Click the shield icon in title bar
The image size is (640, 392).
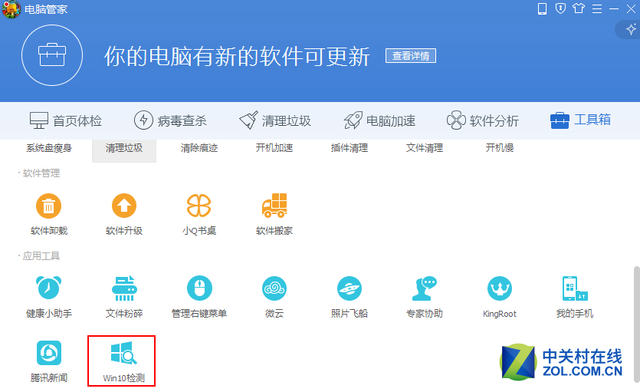[560, 9]
